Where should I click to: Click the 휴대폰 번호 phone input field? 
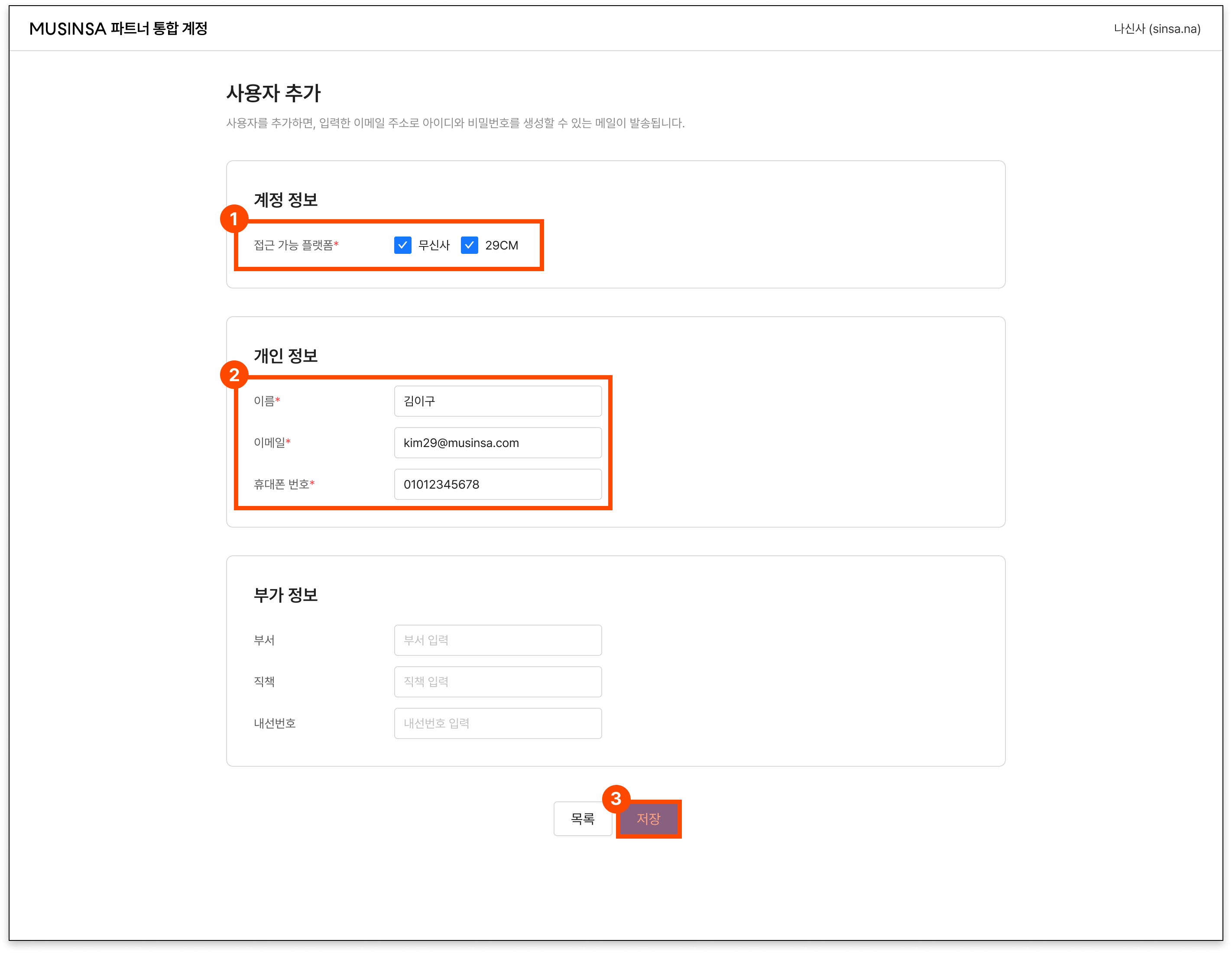[498, 484]
